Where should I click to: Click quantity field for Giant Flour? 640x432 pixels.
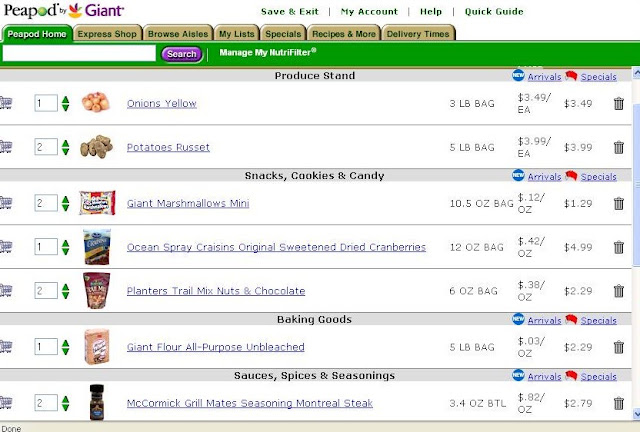coord(46,347)
